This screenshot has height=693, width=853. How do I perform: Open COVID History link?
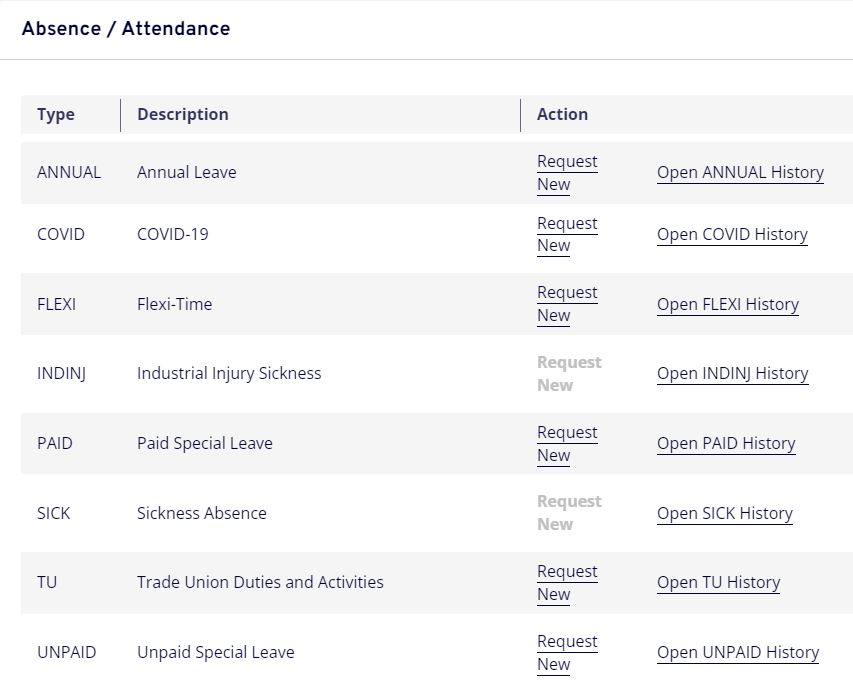(x=732, y=235)
